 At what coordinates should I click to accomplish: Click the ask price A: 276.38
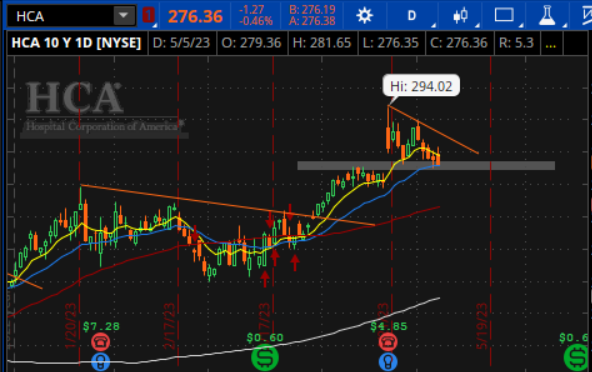coord(312,21)
